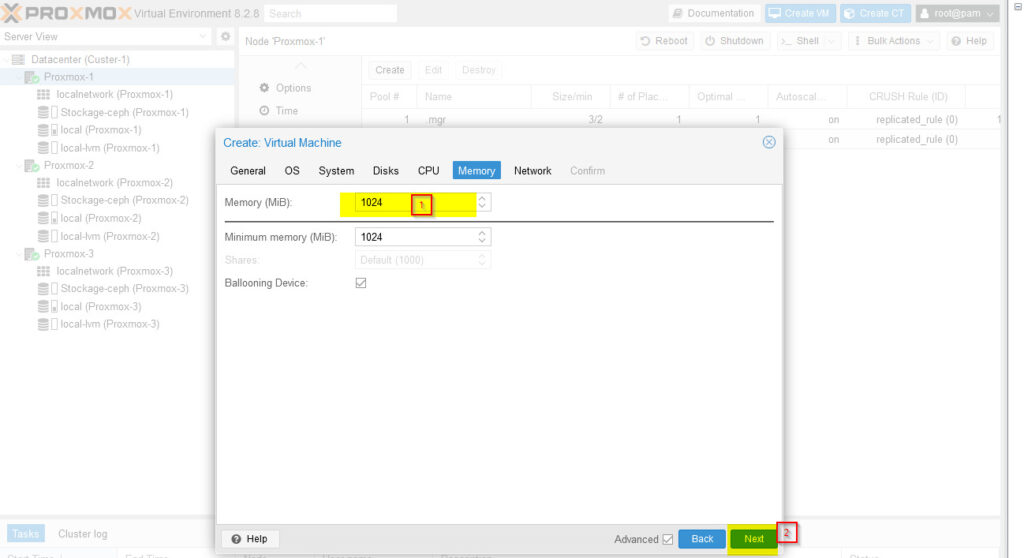Image resolution: width=1024 pixels, height=558 pixels.
Task: Collapse the Datacenter tree node
Action: (x=6, y=59)
